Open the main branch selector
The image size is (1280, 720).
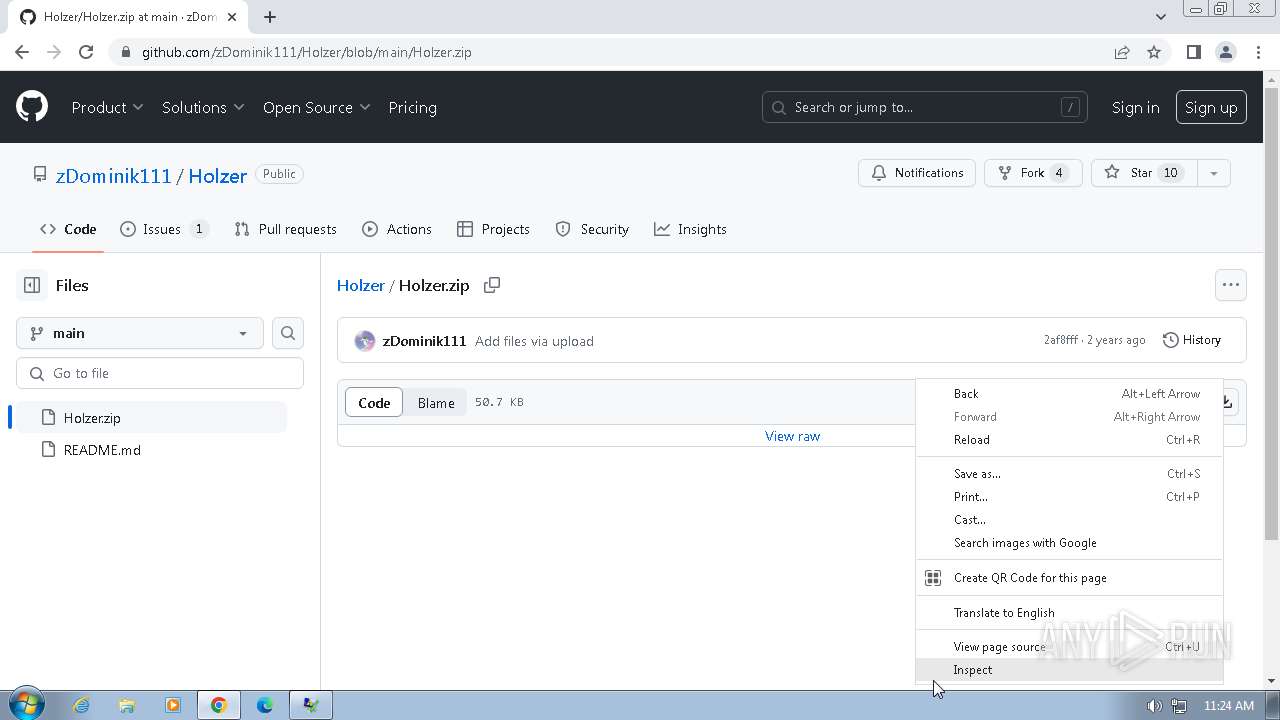[x=139, y=333]
